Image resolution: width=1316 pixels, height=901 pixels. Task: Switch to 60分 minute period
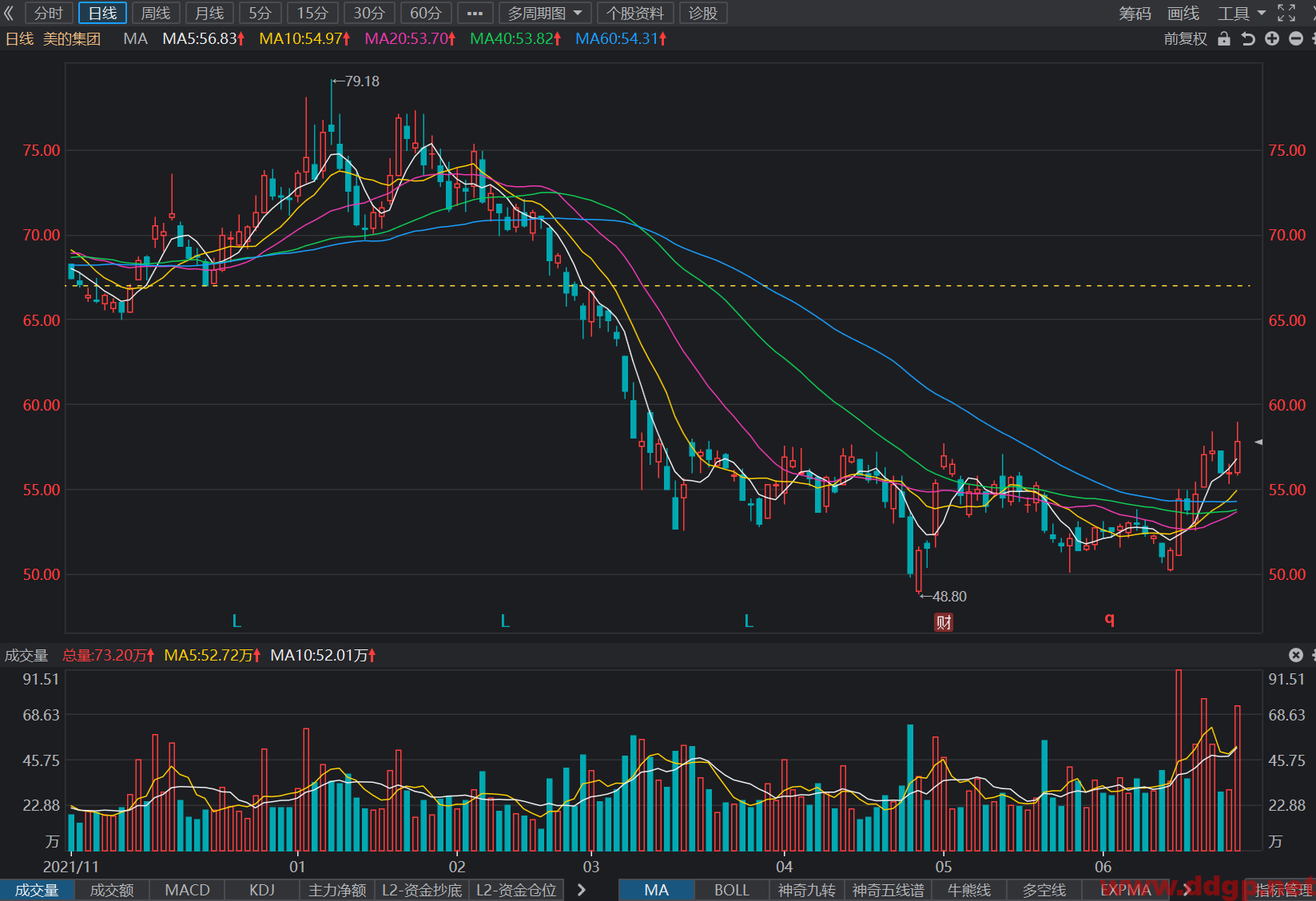tap(426, 13)
